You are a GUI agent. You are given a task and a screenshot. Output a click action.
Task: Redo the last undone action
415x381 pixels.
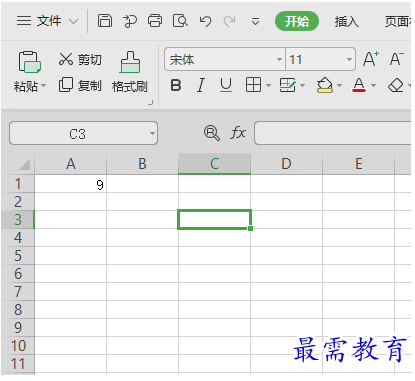(230, 21)
